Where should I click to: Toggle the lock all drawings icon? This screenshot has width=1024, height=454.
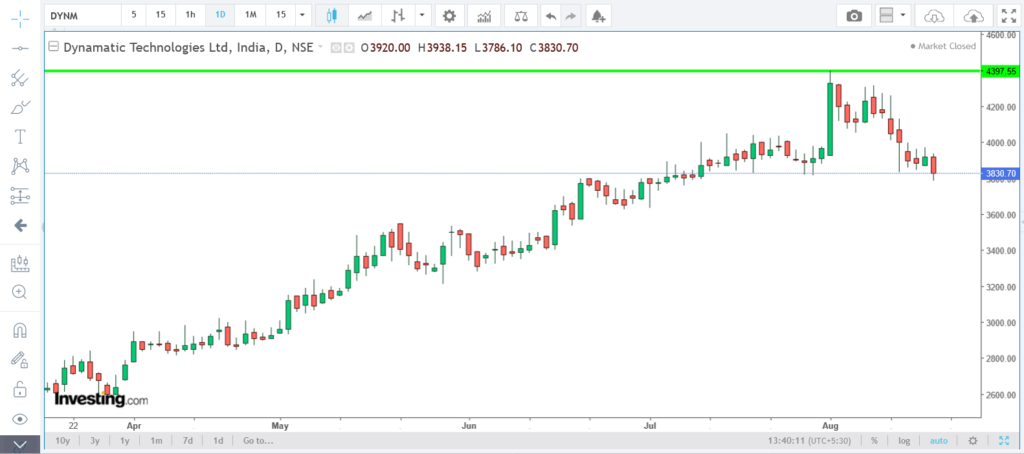click(19, 388)
